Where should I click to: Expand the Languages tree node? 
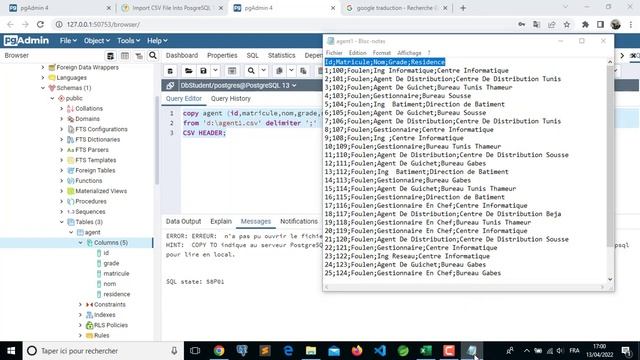(43, 78)
